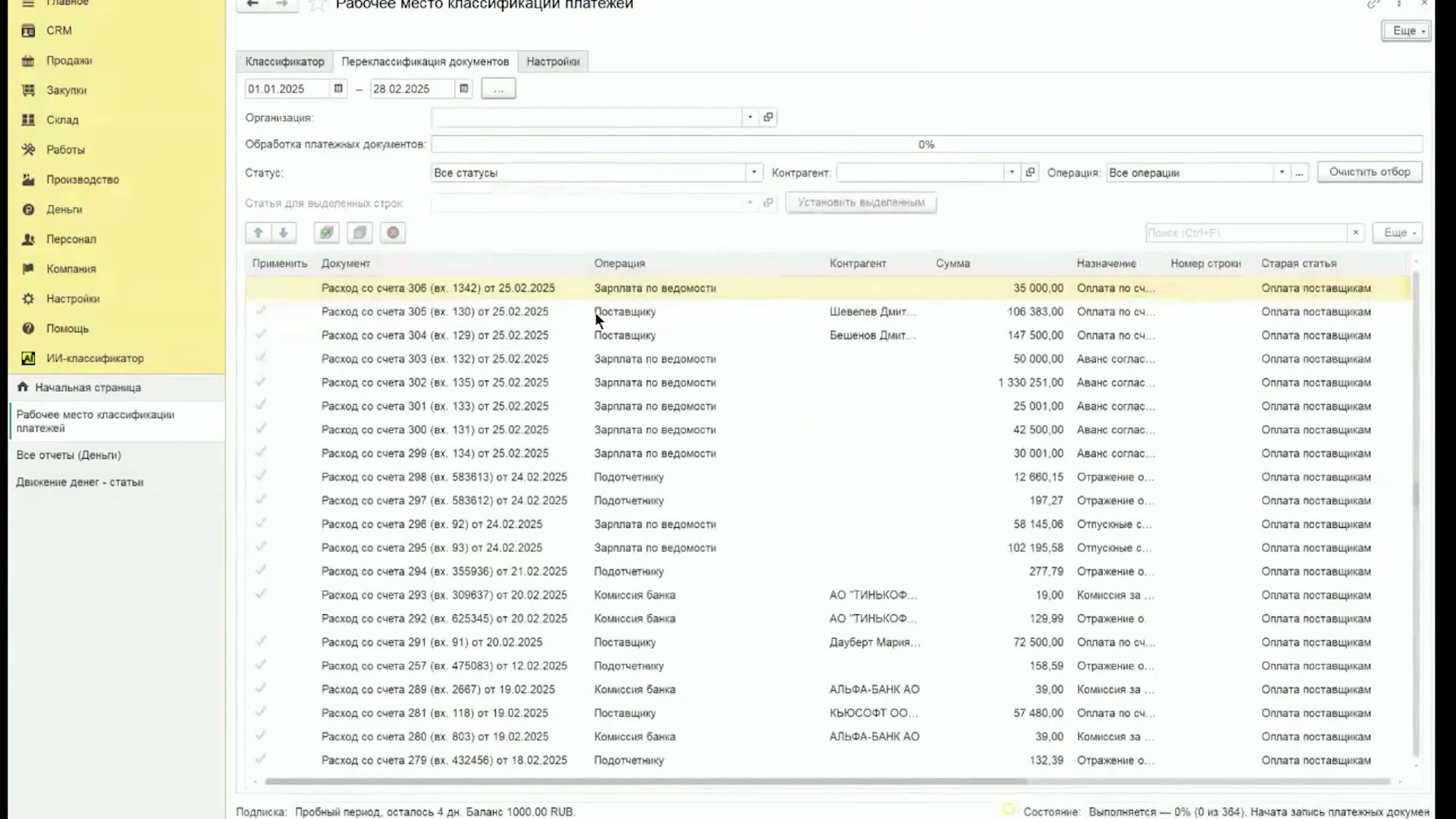Switch to the Классификатор tab

(x=284, y=61)
